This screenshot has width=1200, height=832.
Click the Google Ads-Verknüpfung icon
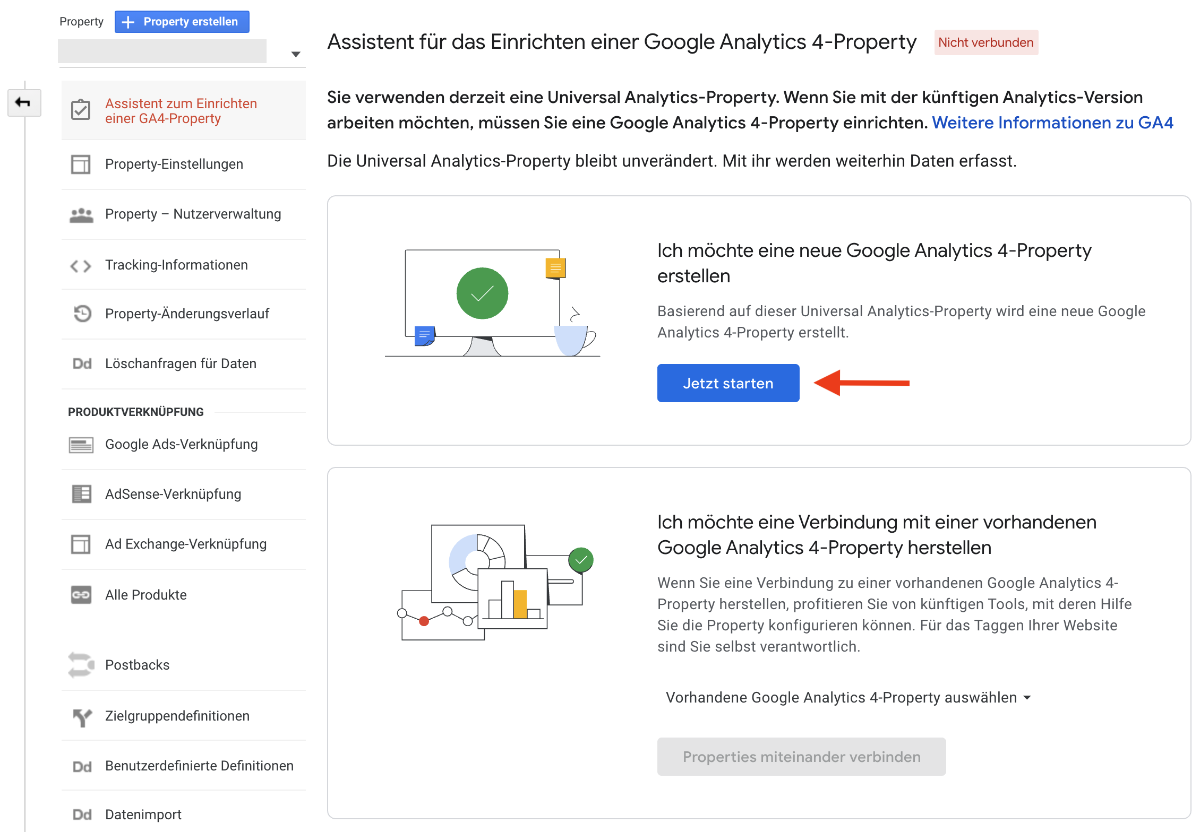point(81,445)
